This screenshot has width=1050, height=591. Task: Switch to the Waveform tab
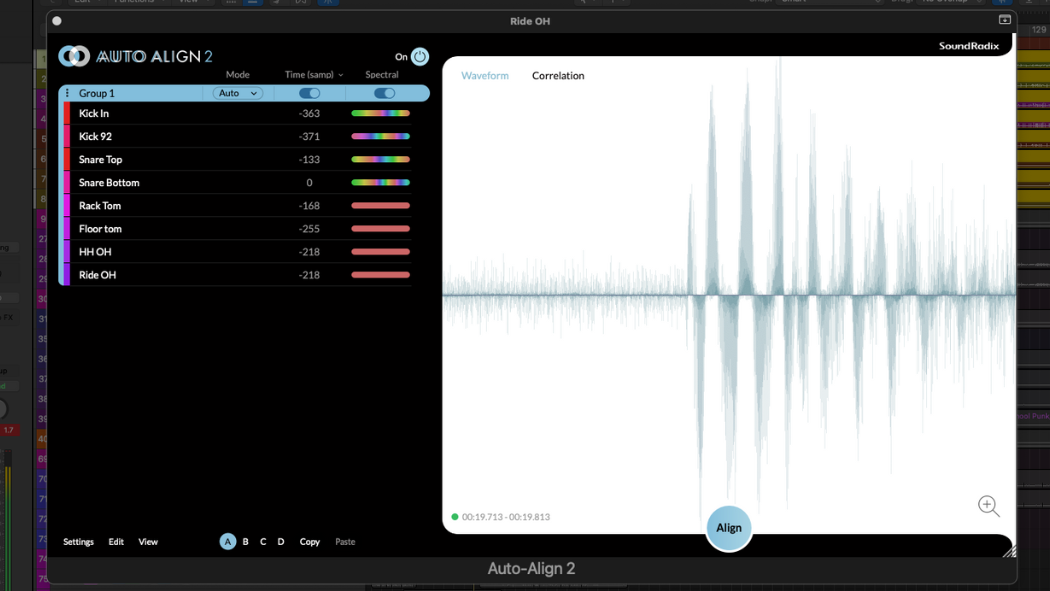[485, 76]
